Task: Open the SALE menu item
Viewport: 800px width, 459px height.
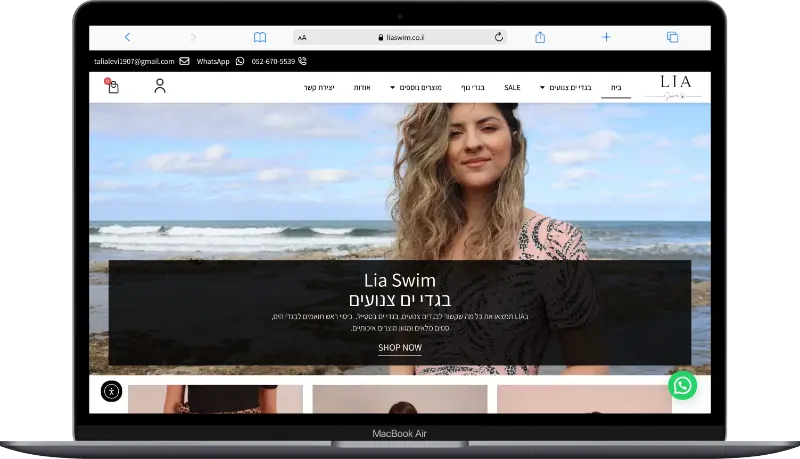Action: tap(512, 88)
